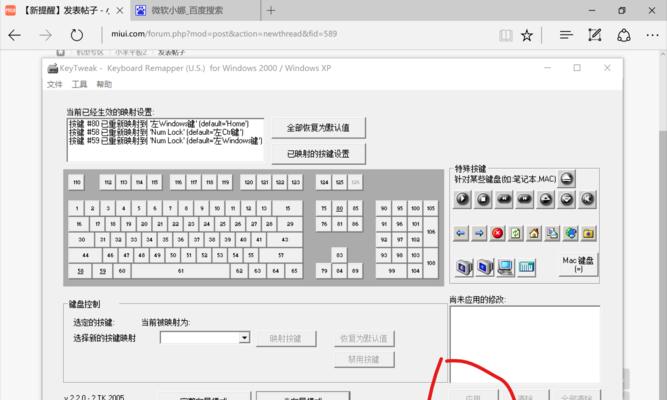Choose the Previous Track special key
Screen dimensions: 667x400
click(504, 199)
